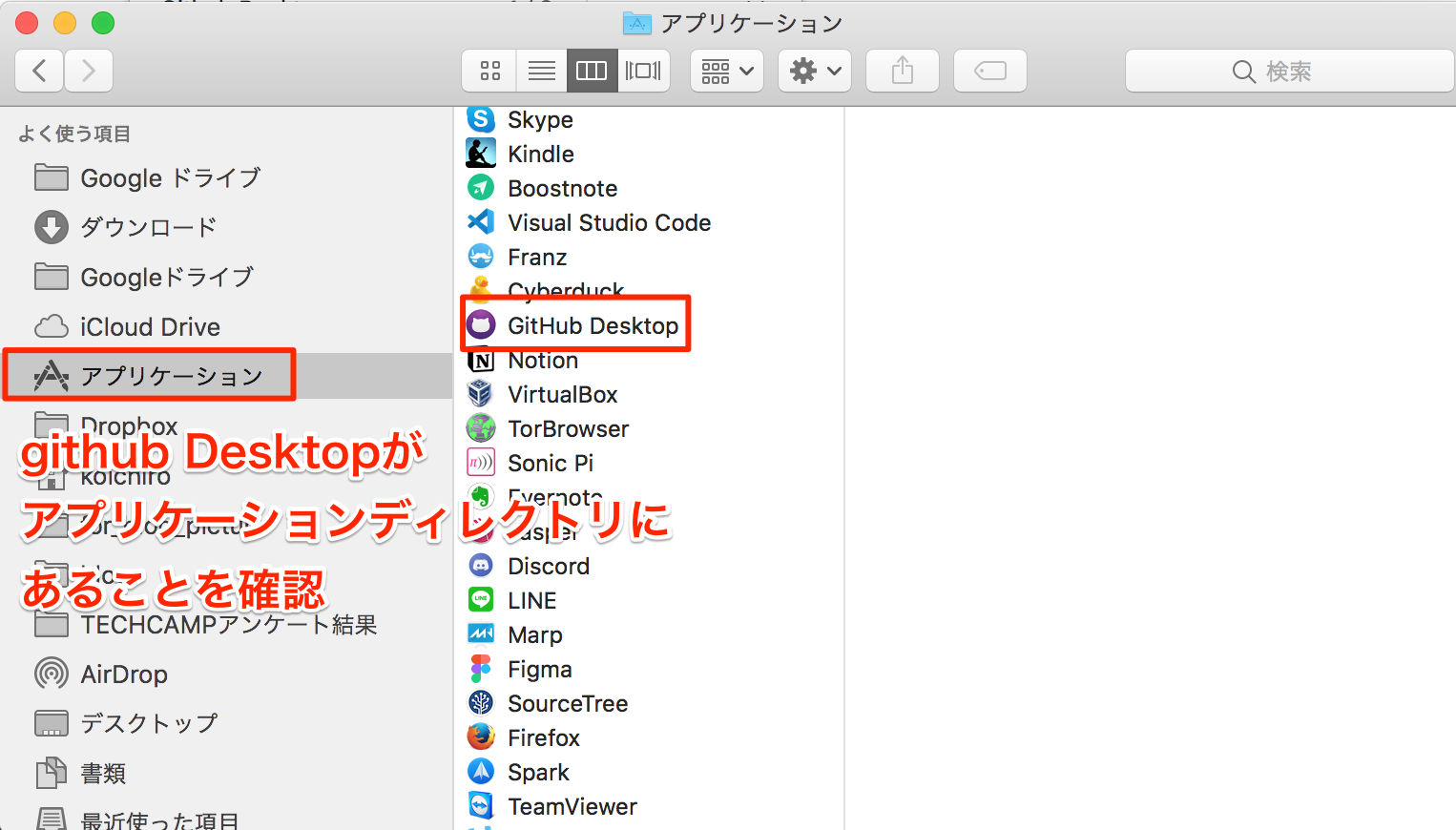Open the GitHub Desktop app icon
The width and height of the screenshot is (1456, 830).
tap(481, 325)
